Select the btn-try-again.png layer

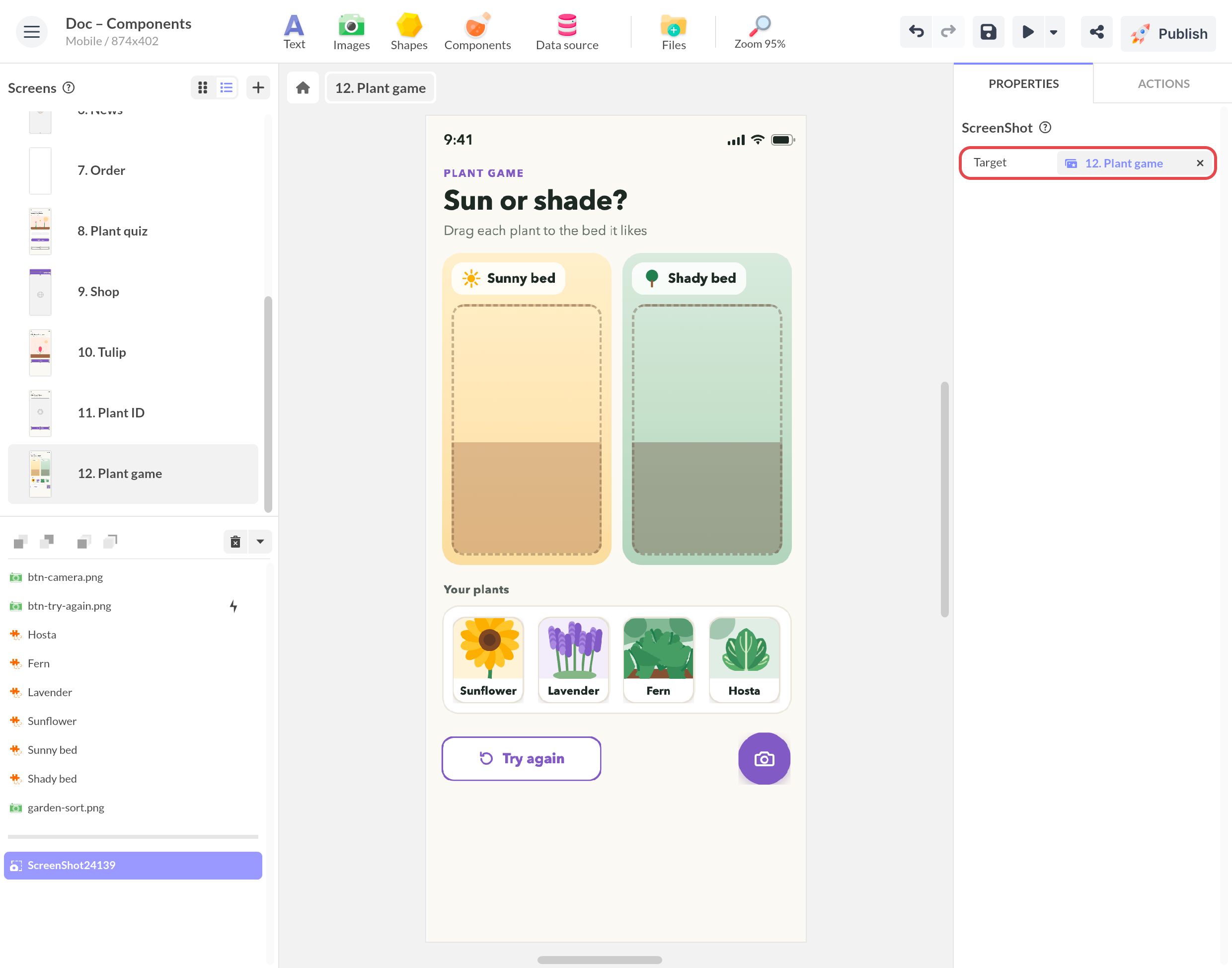point(133,606)
